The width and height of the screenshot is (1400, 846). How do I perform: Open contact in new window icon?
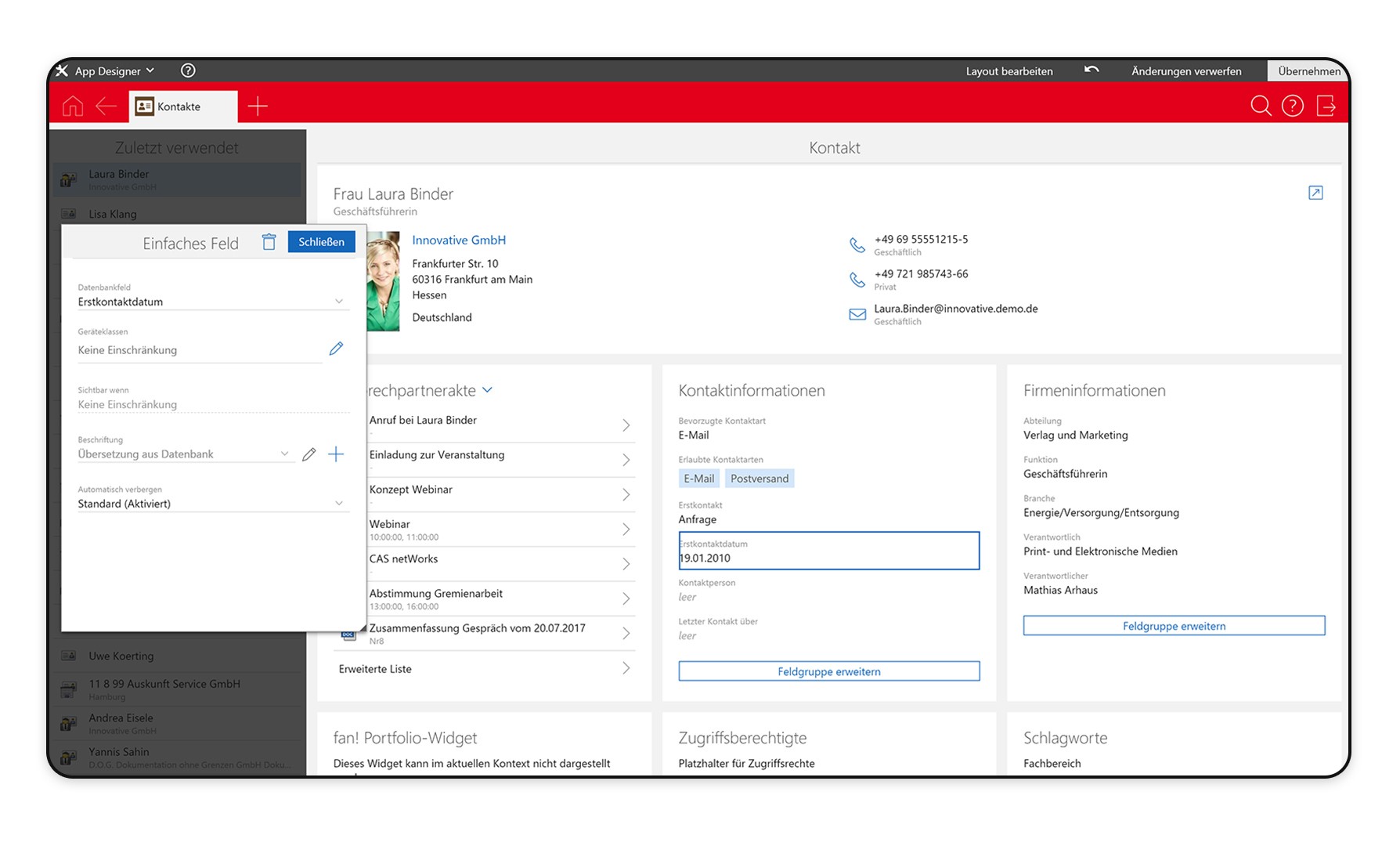tap(1315, 193)
